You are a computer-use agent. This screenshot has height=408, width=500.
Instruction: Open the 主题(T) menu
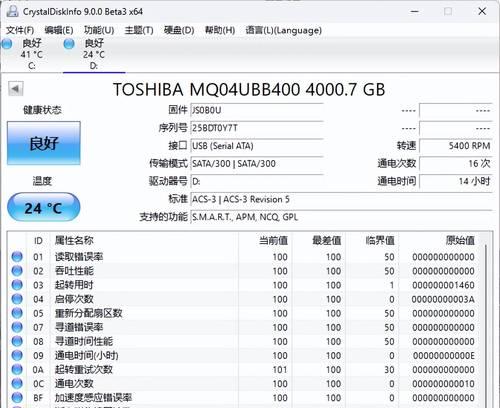139,30
